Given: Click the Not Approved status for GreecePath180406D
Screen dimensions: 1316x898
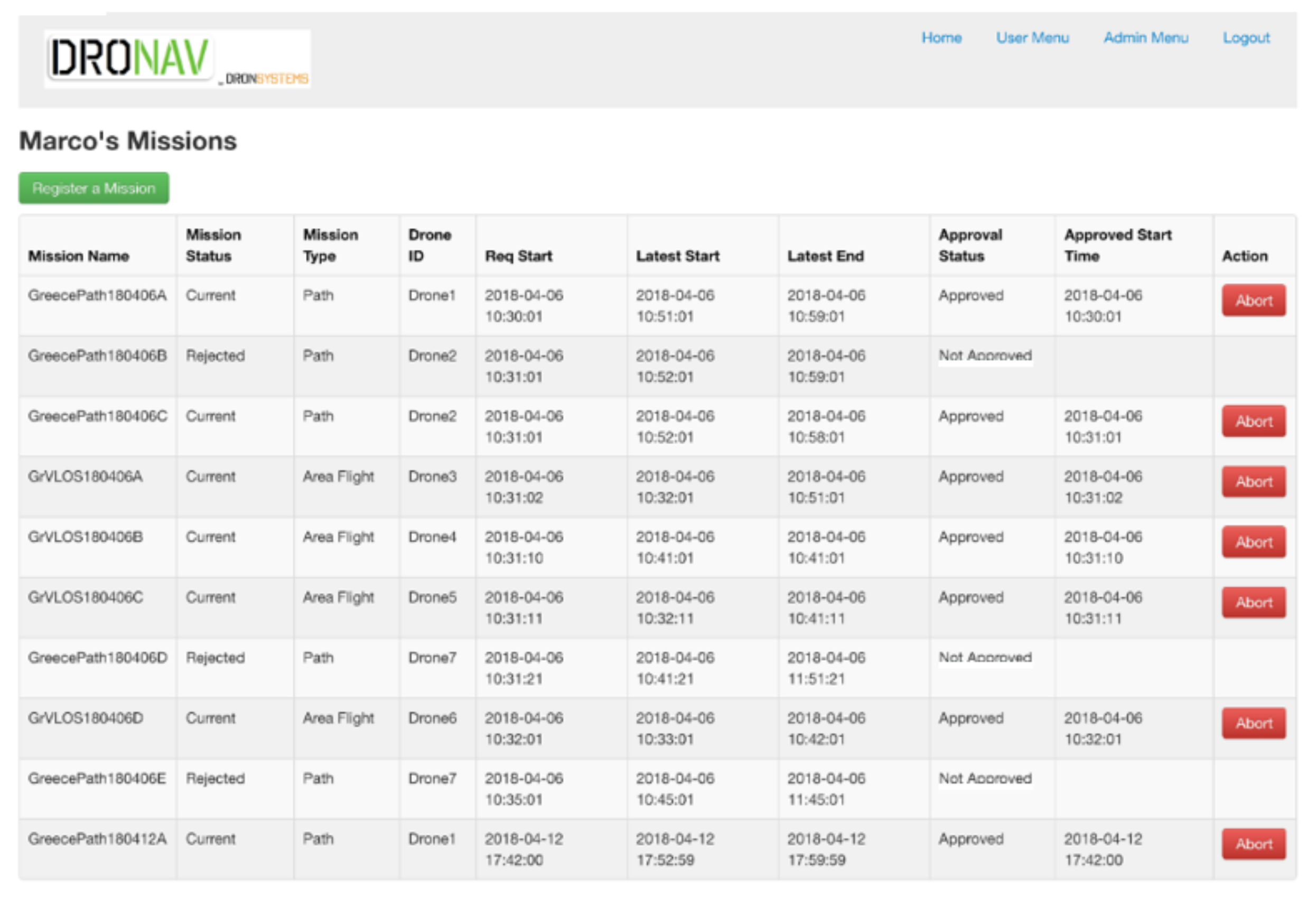Looking at the screenshot, I should coord(985,658).
